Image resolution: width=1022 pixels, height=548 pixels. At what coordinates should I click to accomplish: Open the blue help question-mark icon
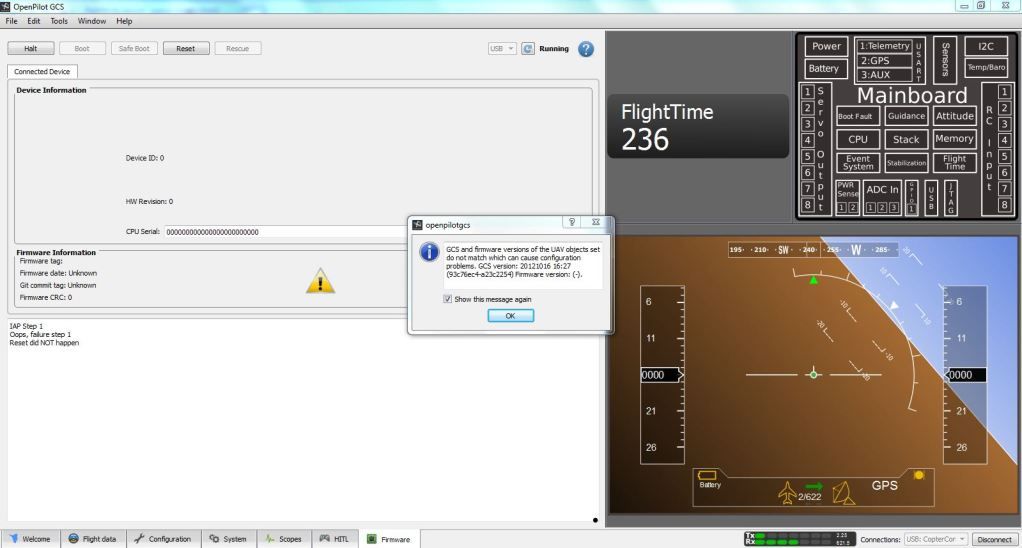586,49
